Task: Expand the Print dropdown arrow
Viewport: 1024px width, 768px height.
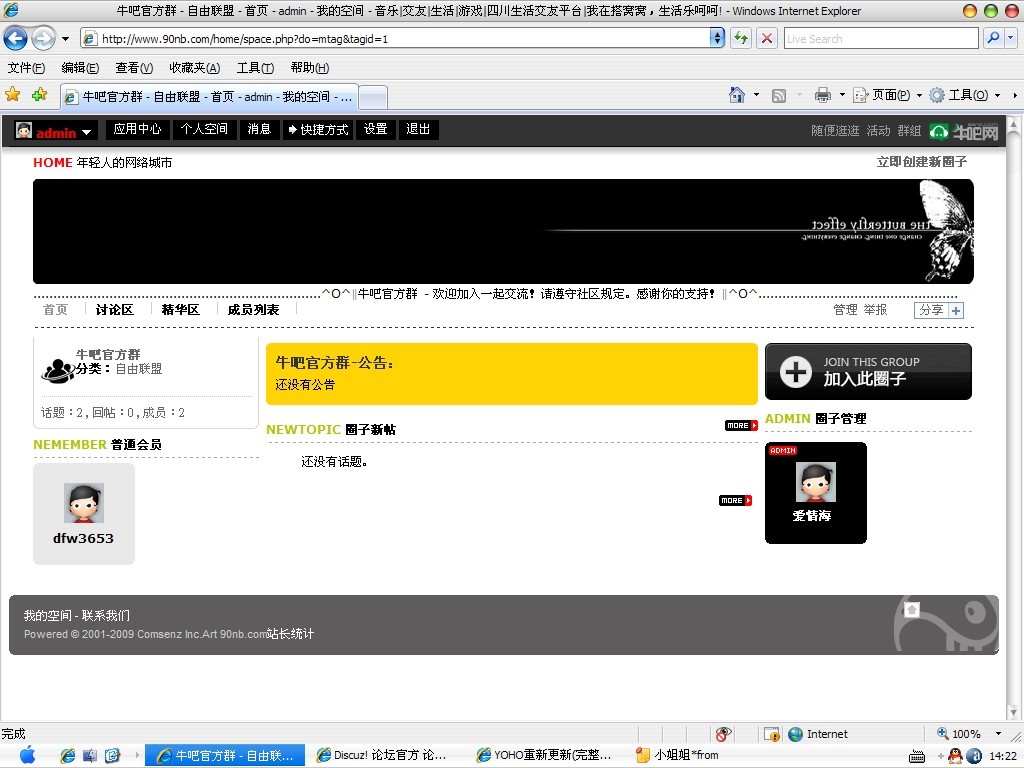Action: click(842, 95)
